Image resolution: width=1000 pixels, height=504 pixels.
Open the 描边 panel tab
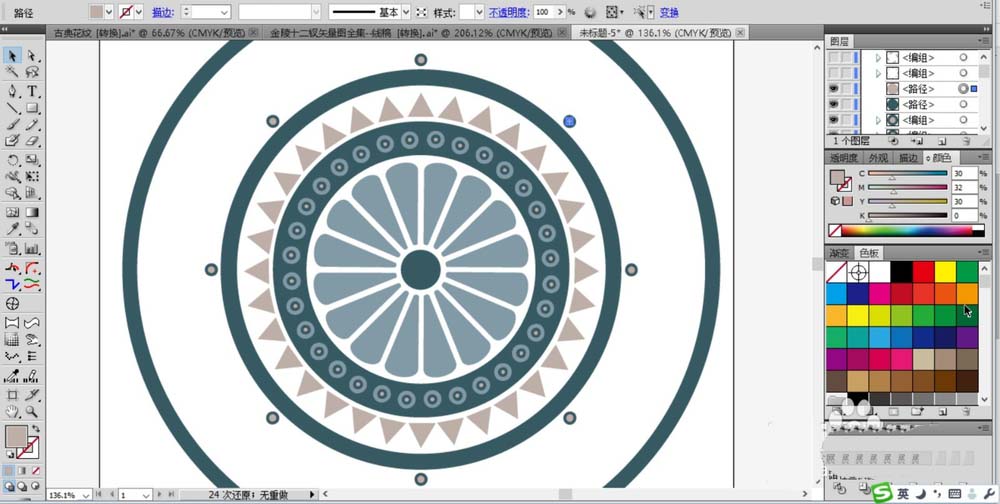[908, 158]
